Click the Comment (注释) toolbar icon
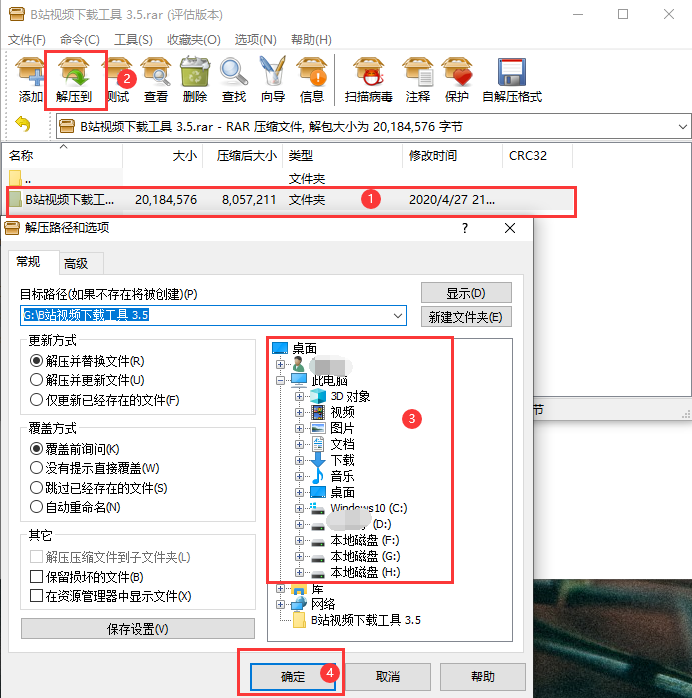 (x=418, y=72)
